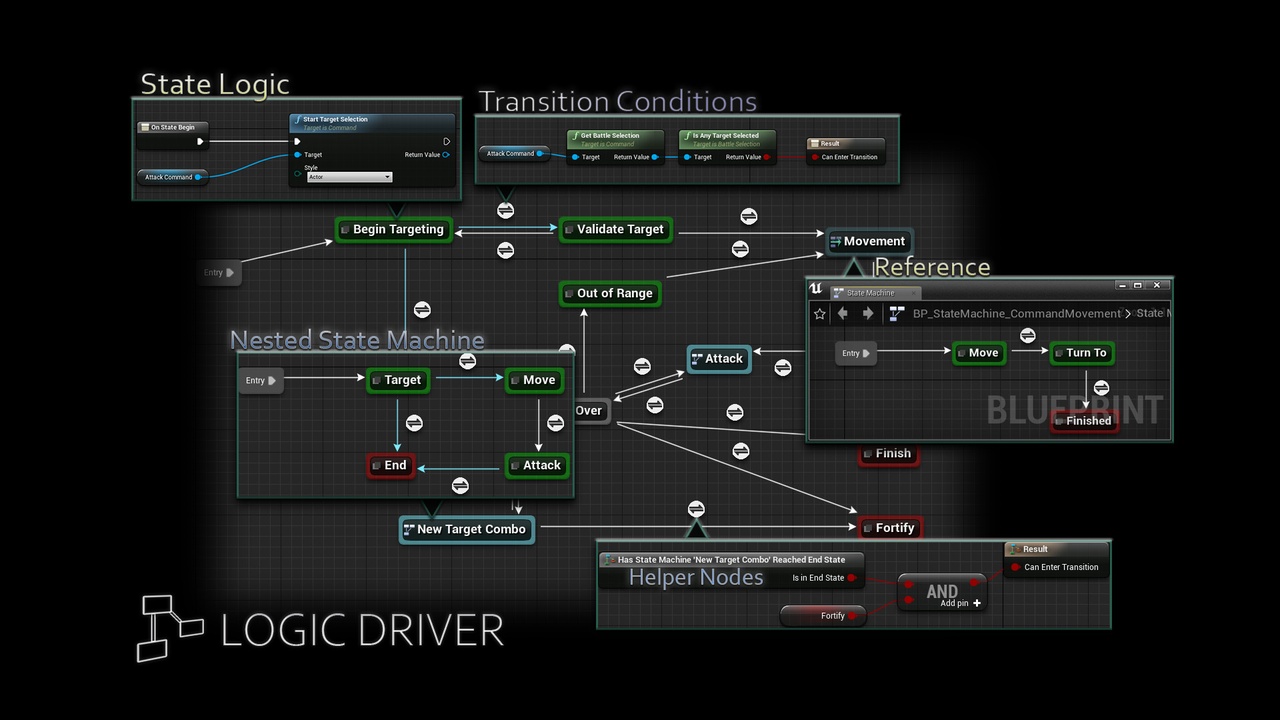Click the transition icon above the Fortify state
This screenshot has height=720, width=1280.
tap(696, 508)
